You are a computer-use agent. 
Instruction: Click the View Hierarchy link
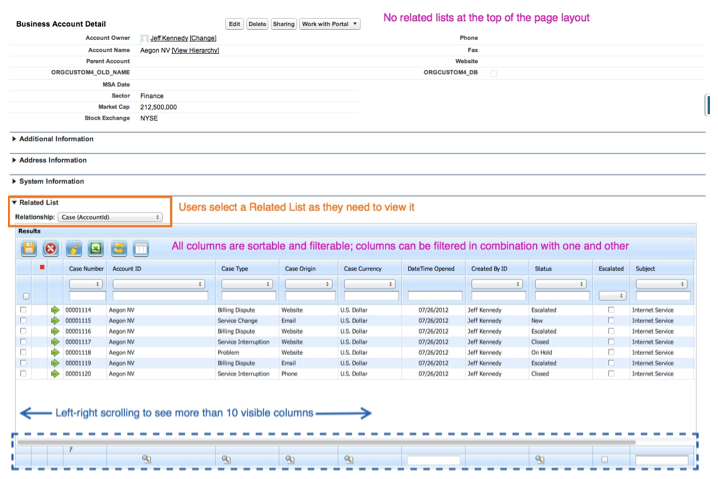tap(195, 50)
